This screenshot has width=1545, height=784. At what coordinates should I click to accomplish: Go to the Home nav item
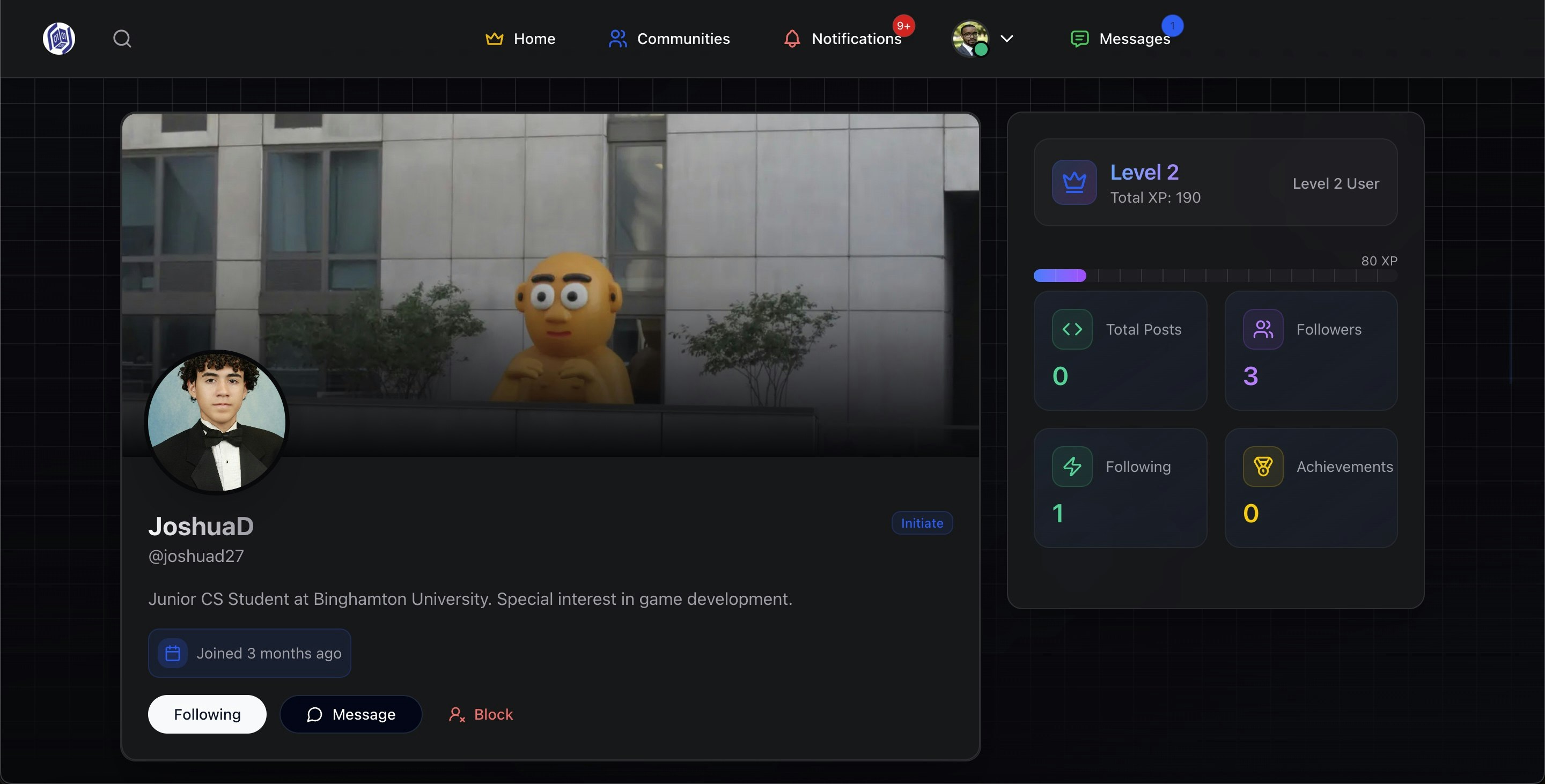pyautogui.click(x=520, y=39)
